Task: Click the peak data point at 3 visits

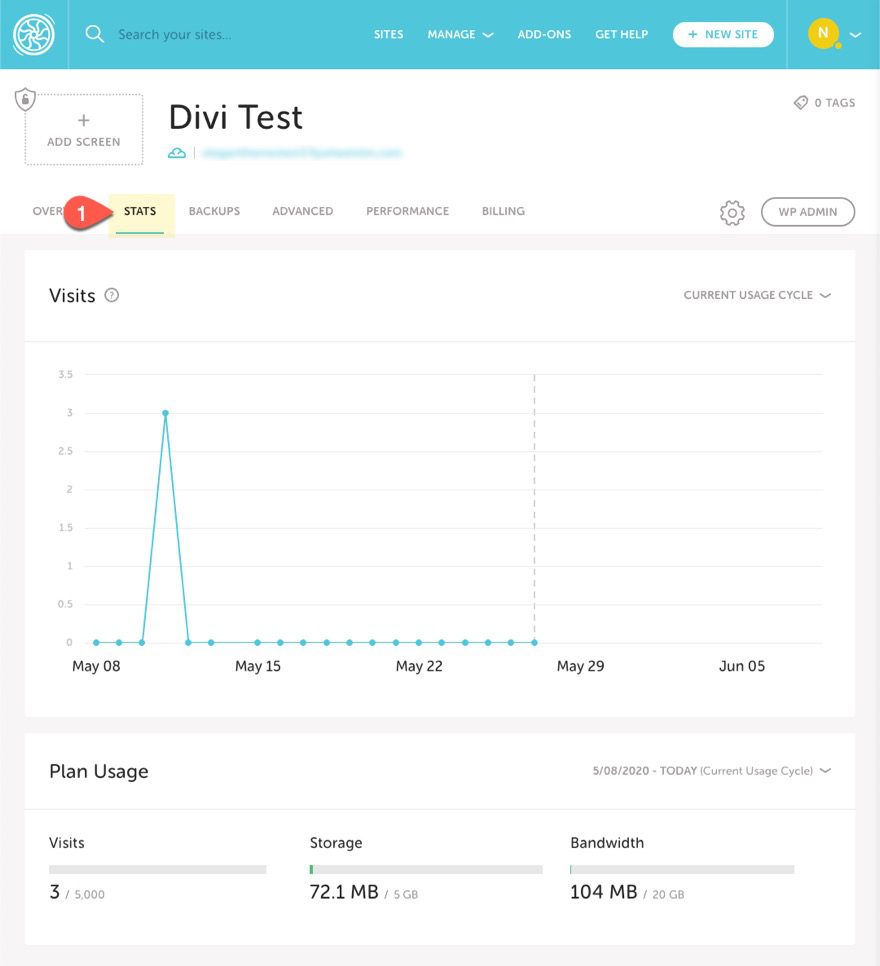Action: (x=165, y=413)
